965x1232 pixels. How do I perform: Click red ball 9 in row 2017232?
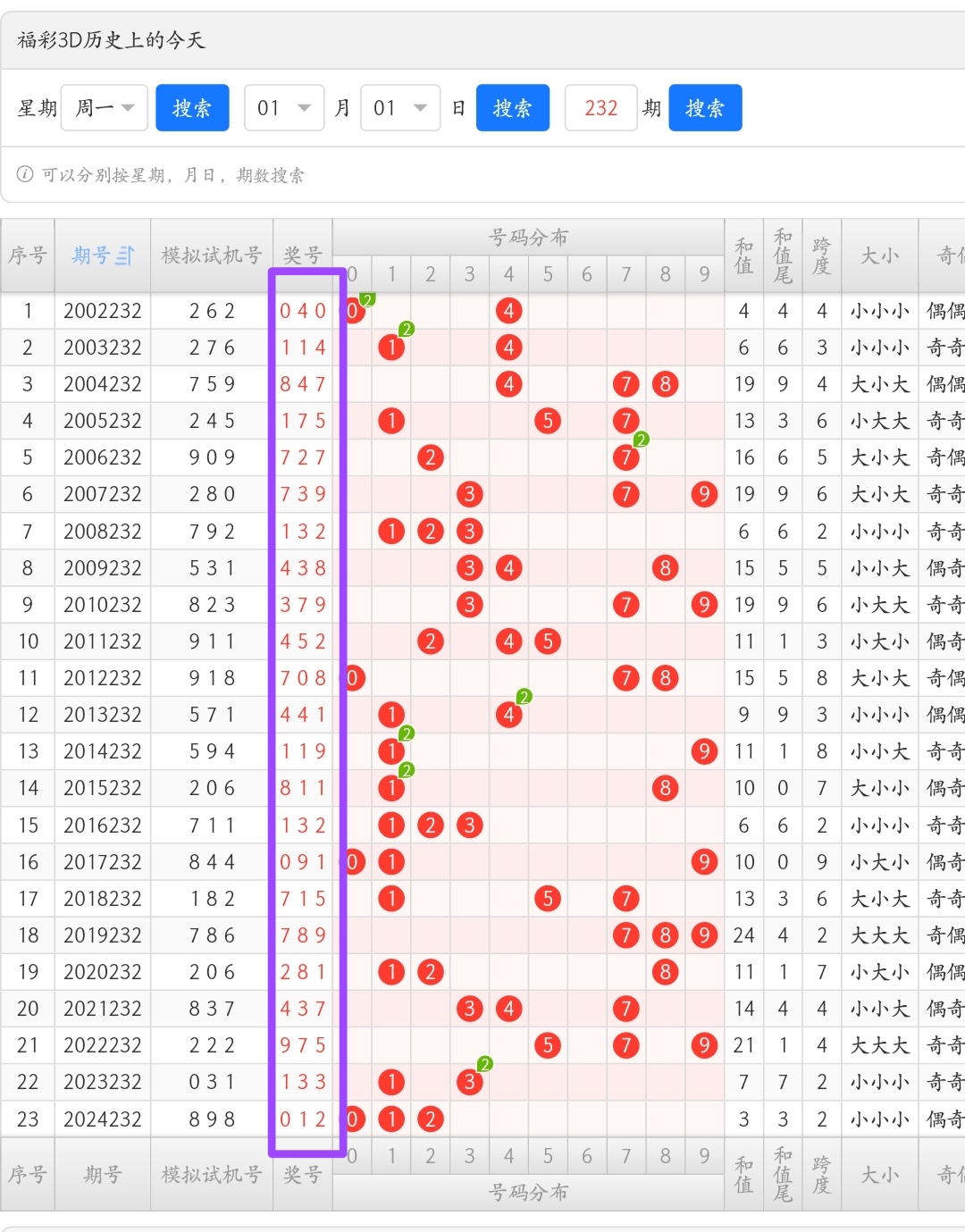704,862
